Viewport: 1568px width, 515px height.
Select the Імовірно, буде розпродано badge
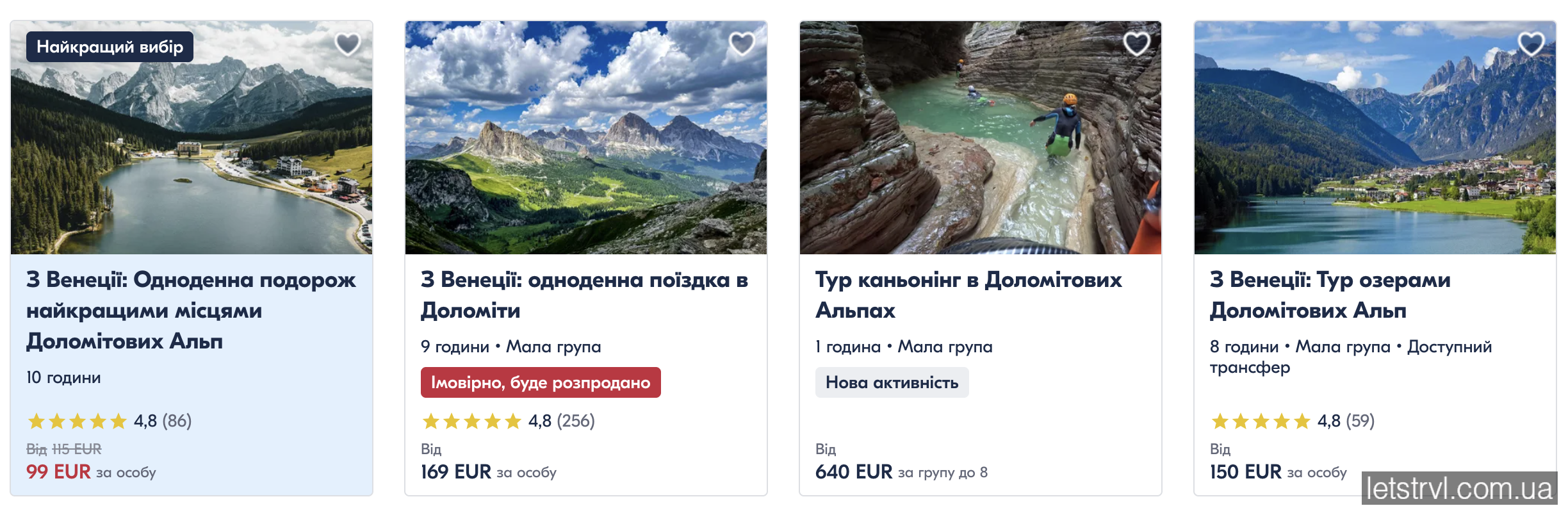click(540, 382)
